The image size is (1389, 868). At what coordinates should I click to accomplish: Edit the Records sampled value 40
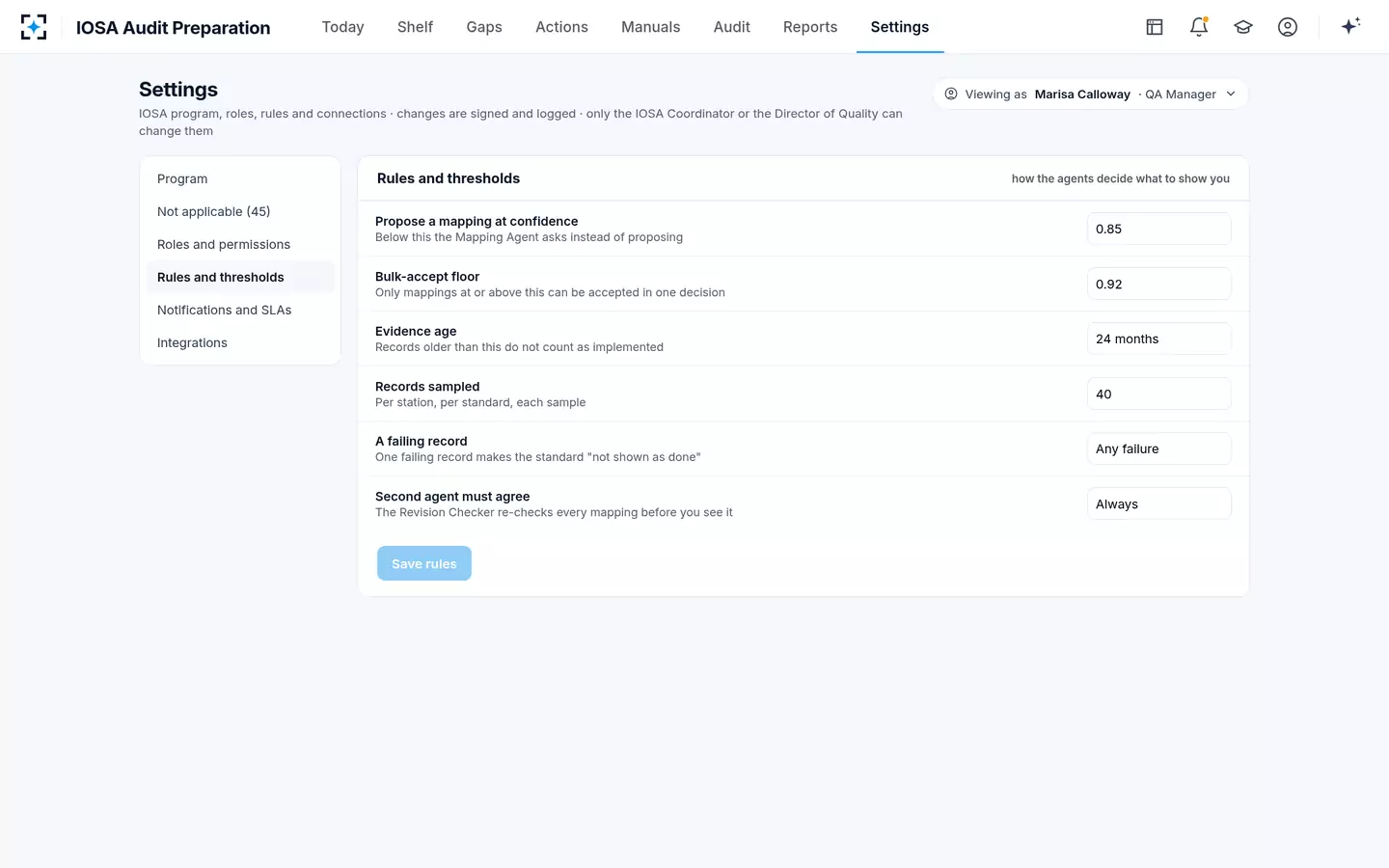point(1158,394)
